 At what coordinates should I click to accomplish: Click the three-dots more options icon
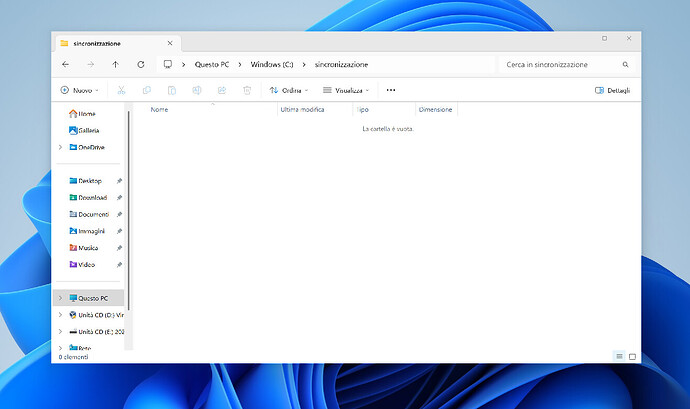click(x=390, y=90)
